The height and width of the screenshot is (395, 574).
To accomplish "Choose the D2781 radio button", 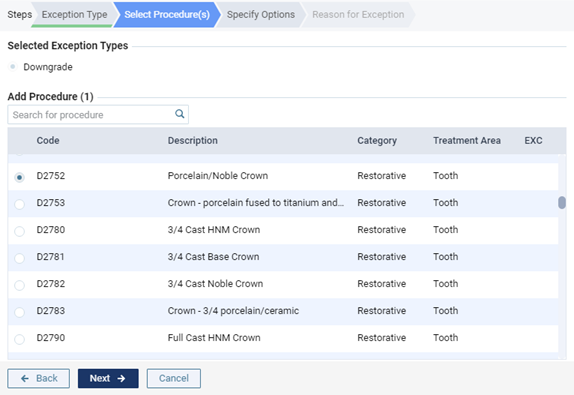I will pyautogui.click(x=19, y=258).
